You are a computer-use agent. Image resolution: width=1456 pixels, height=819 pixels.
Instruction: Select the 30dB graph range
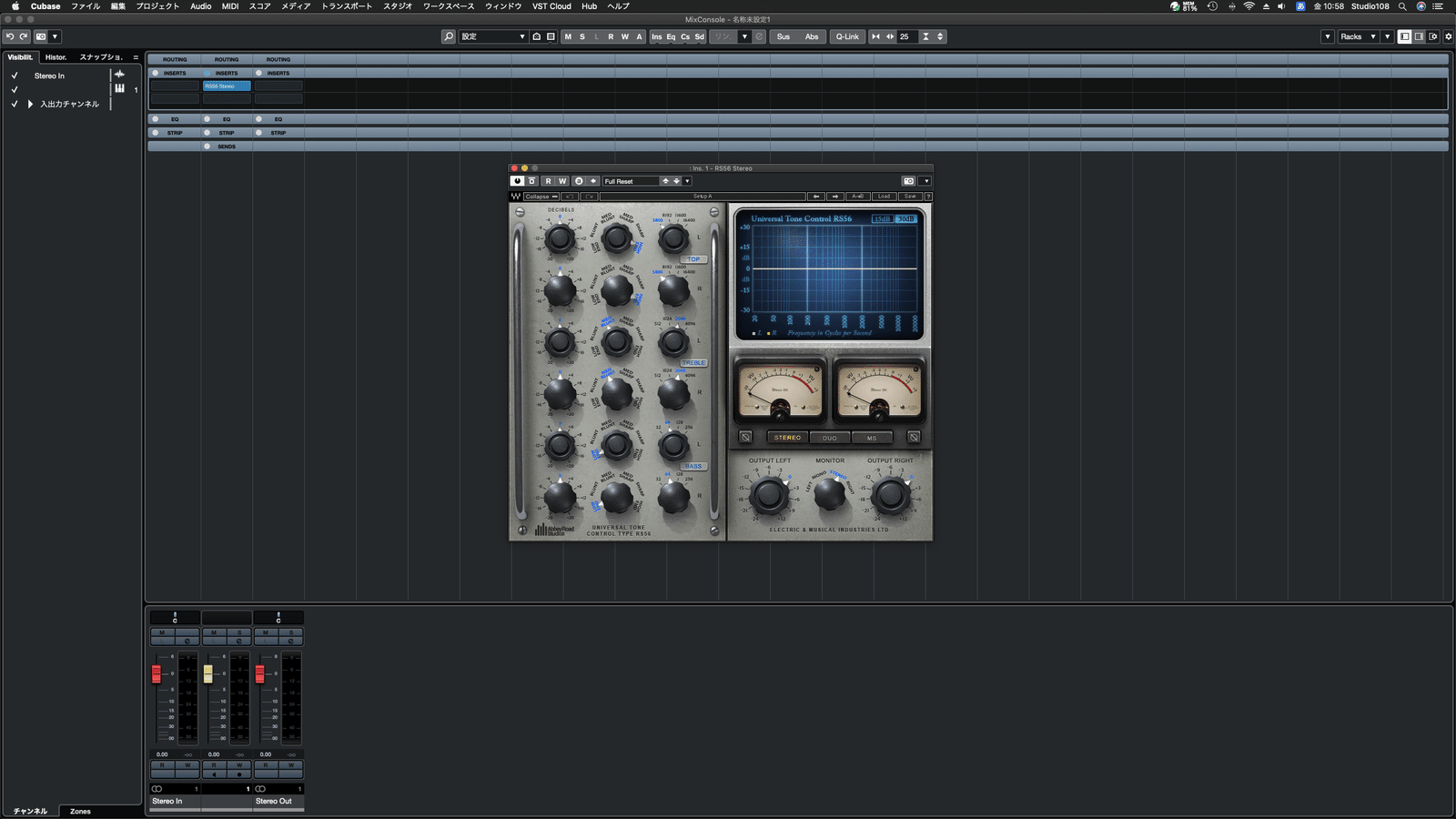point(905,219)
